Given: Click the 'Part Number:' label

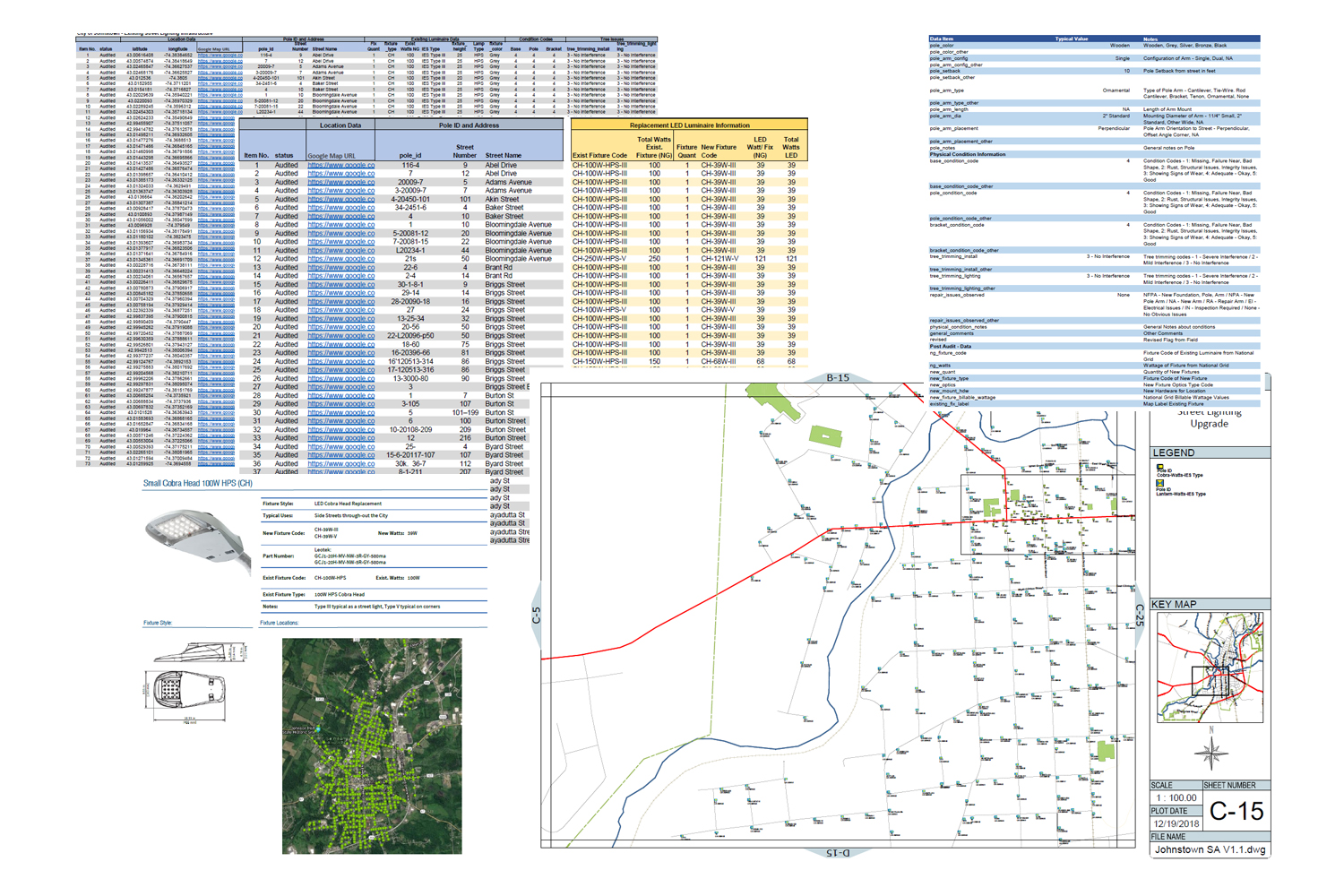Looking at the screenshot, I should click(x=278, y=556).
